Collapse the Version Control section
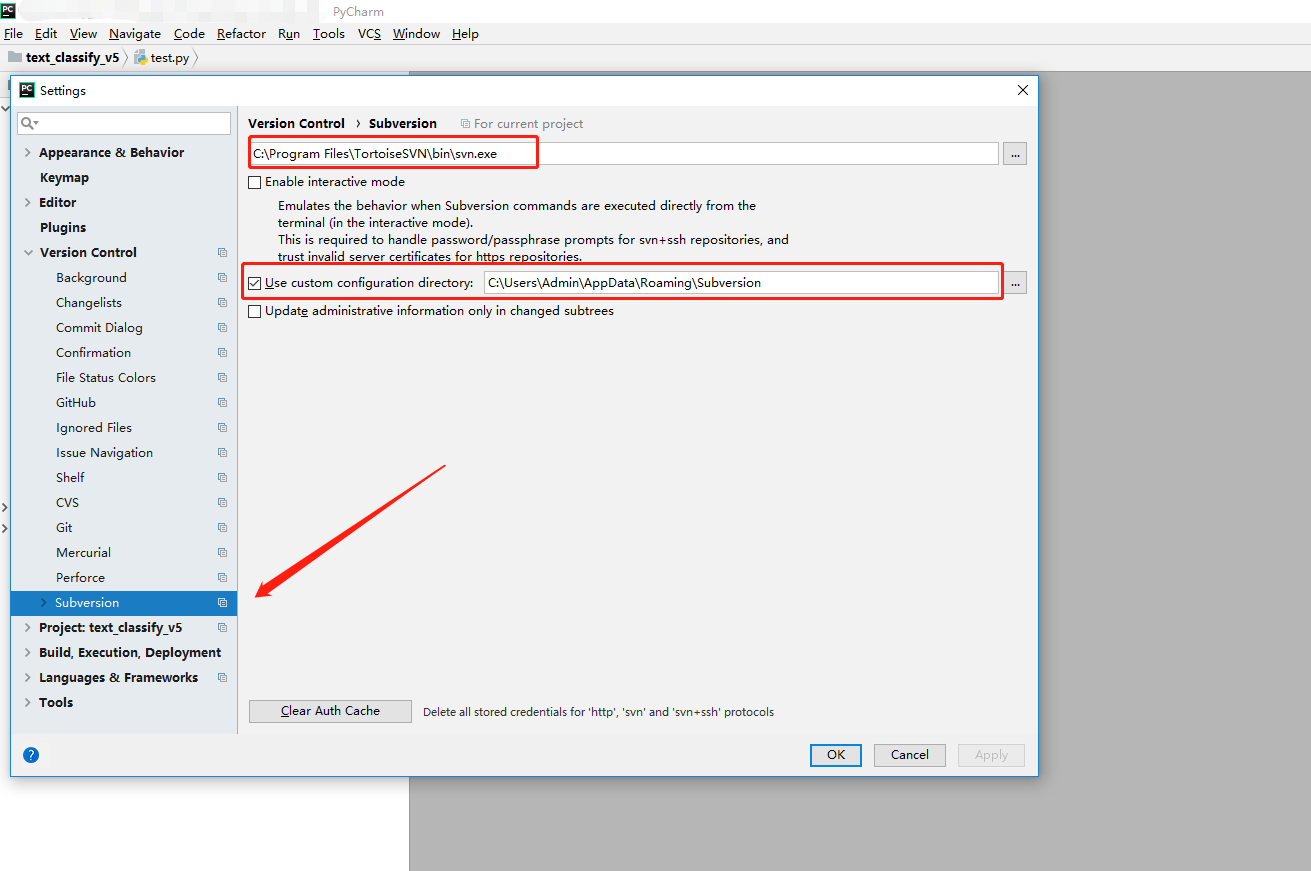 click(x=27, y=252)
